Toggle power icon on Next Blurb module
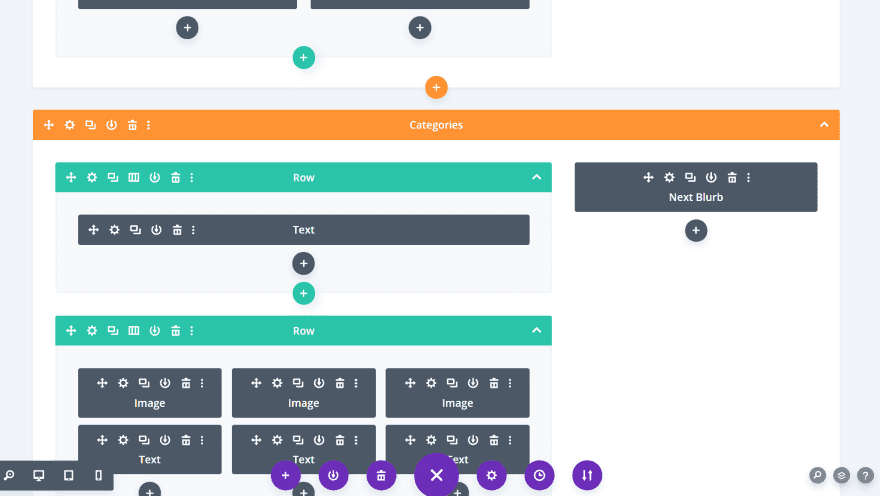880x496 pixels. pos(711,177)
